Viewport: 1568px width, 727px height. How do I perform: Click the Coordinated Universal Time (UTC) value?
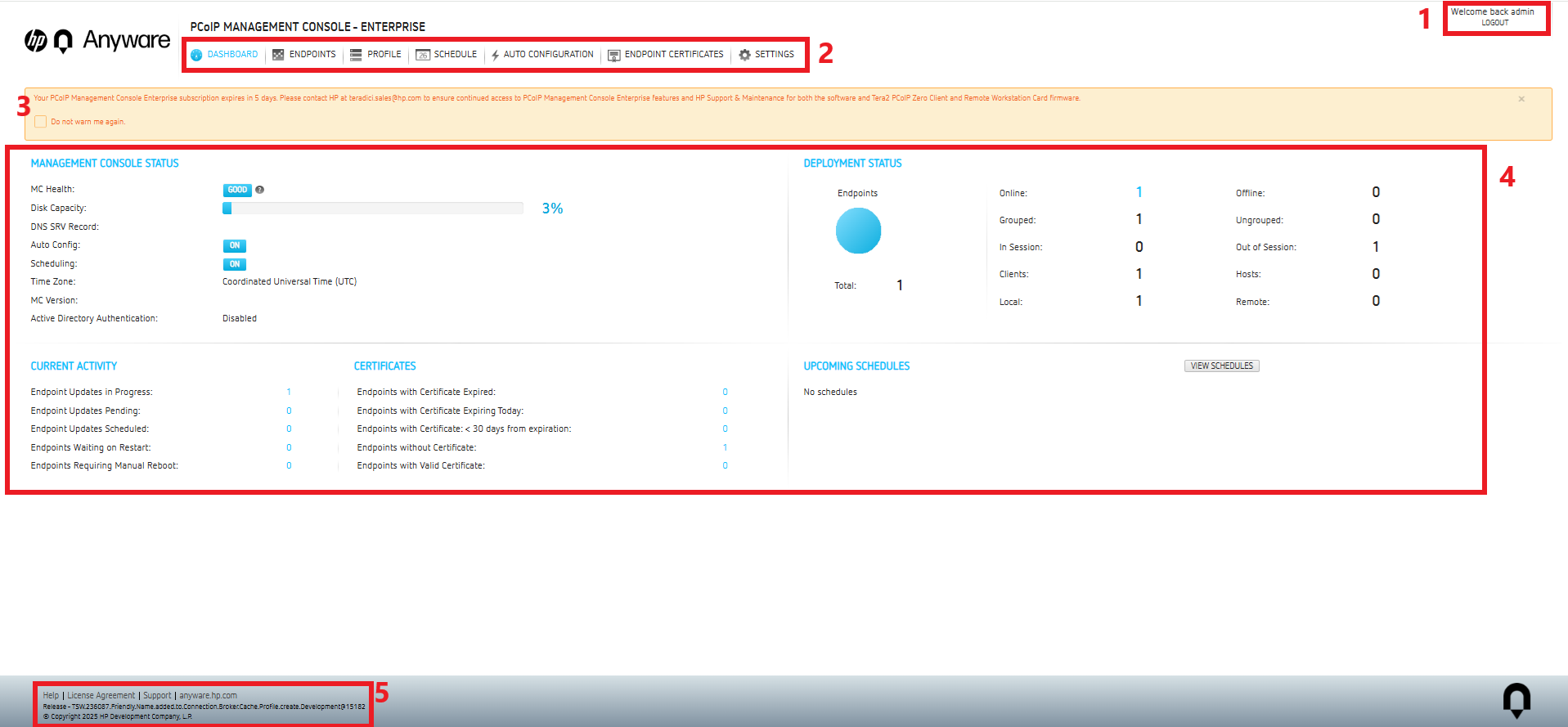[290, 281]
